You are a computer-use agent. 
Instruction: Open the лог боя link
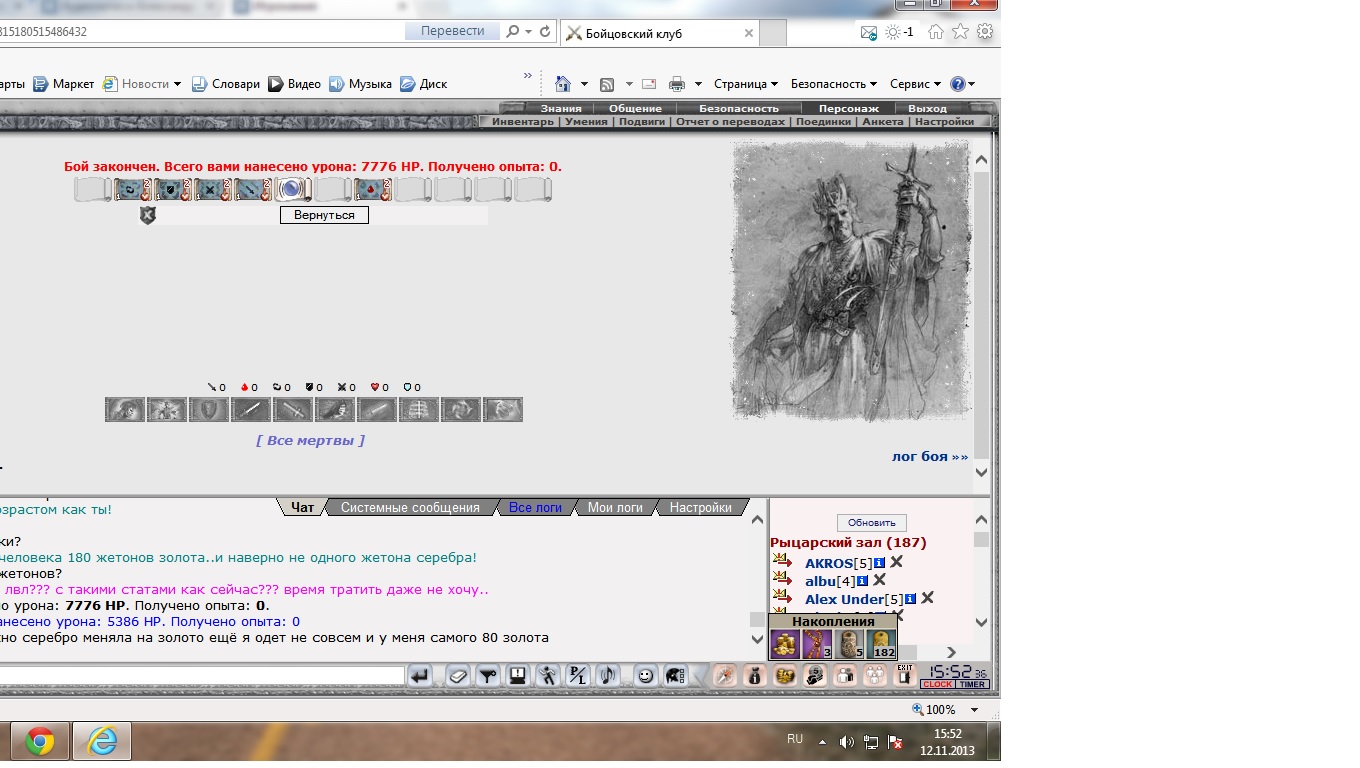(x=930, y=456)
